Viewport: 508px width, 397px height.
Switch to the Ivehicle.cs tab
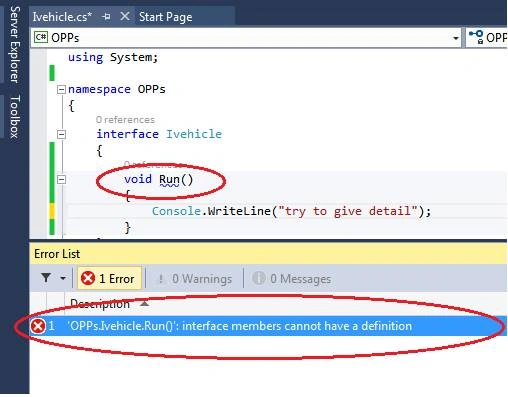62,17
